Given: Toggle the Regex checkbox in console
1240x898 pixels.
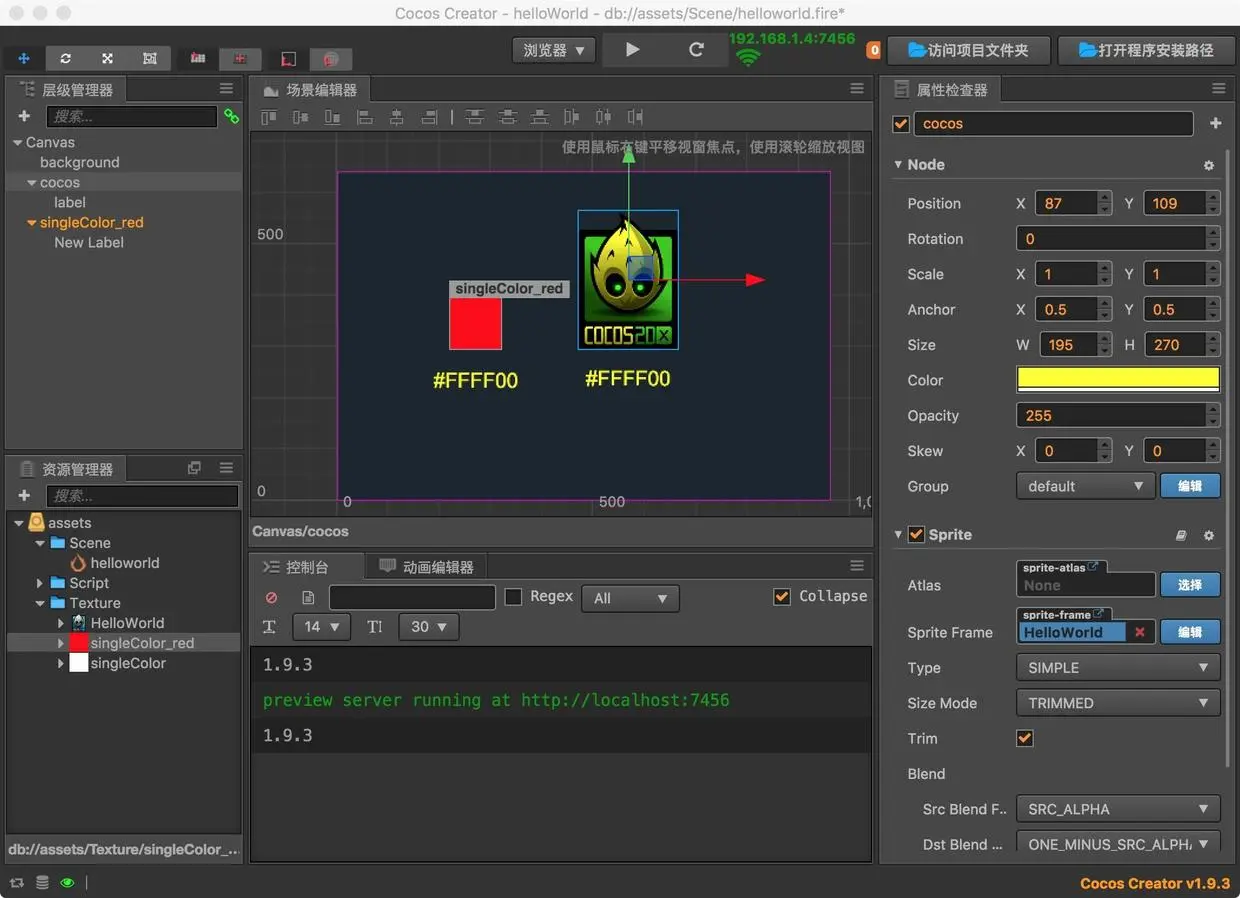Looking at the screenshot, I should [513, 597].
